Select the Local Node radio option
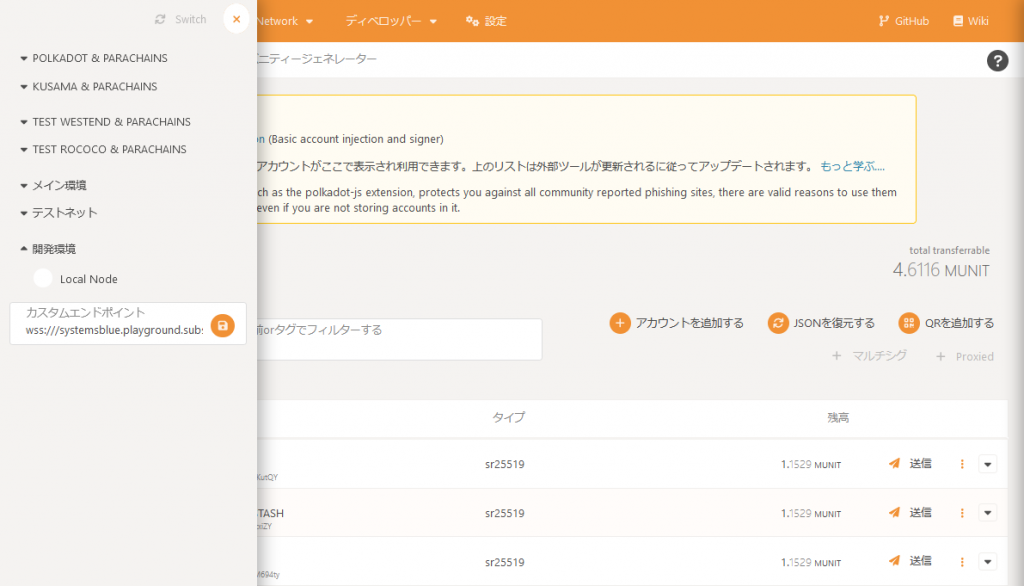This screenshot has height=586, width=1024. (43, 279)
